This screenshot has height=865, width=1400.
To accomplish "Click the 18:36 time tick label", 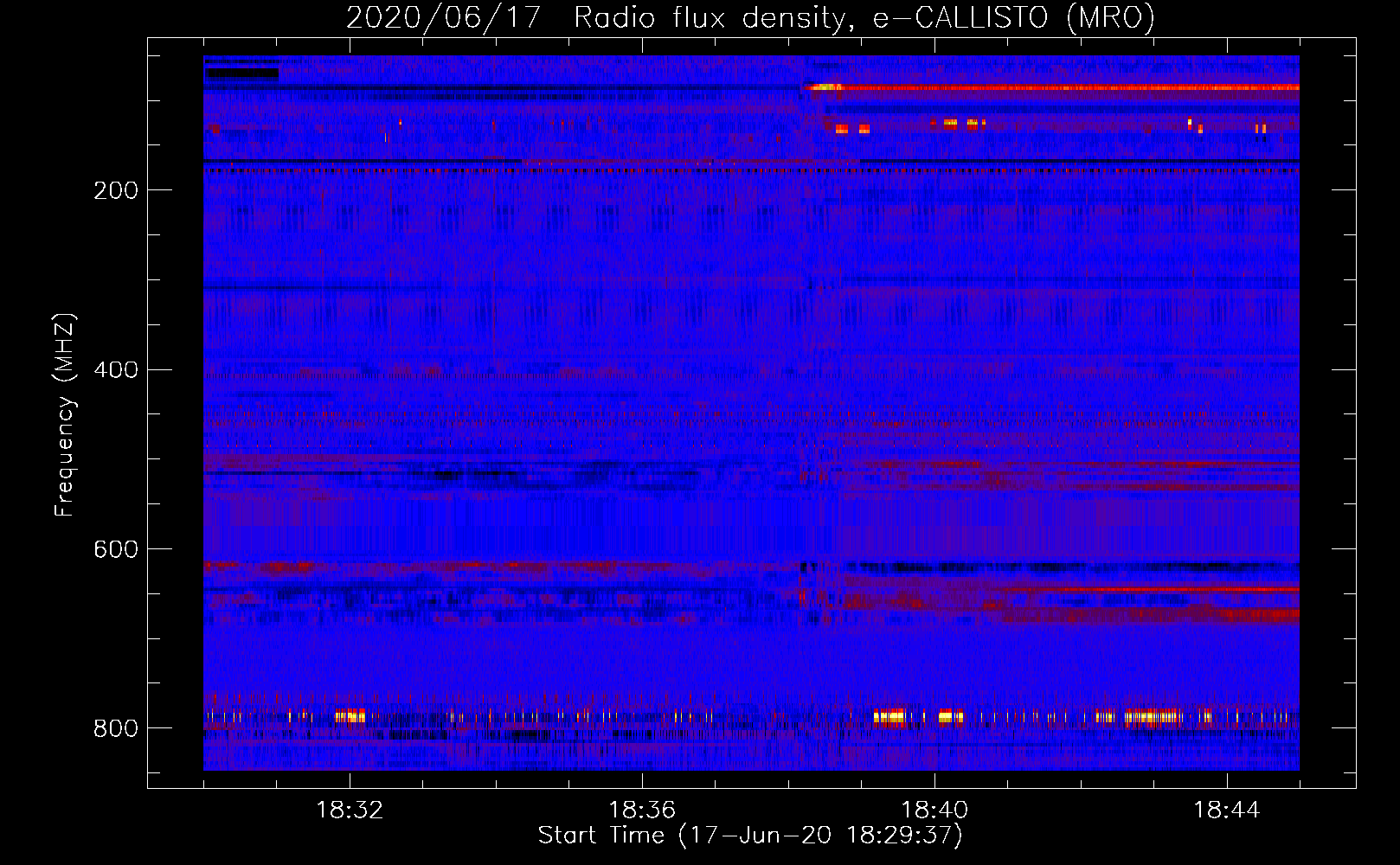I will click(642, 811).
